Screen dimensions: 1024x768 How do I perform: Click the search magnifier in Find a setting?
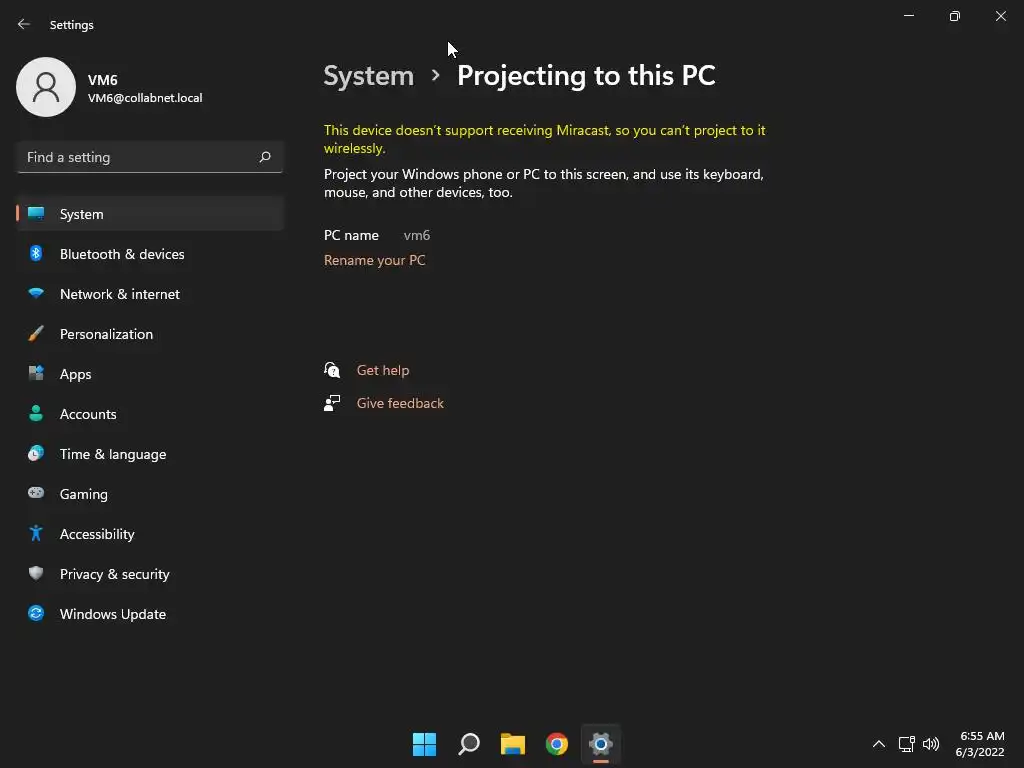(x=265, y=157)
